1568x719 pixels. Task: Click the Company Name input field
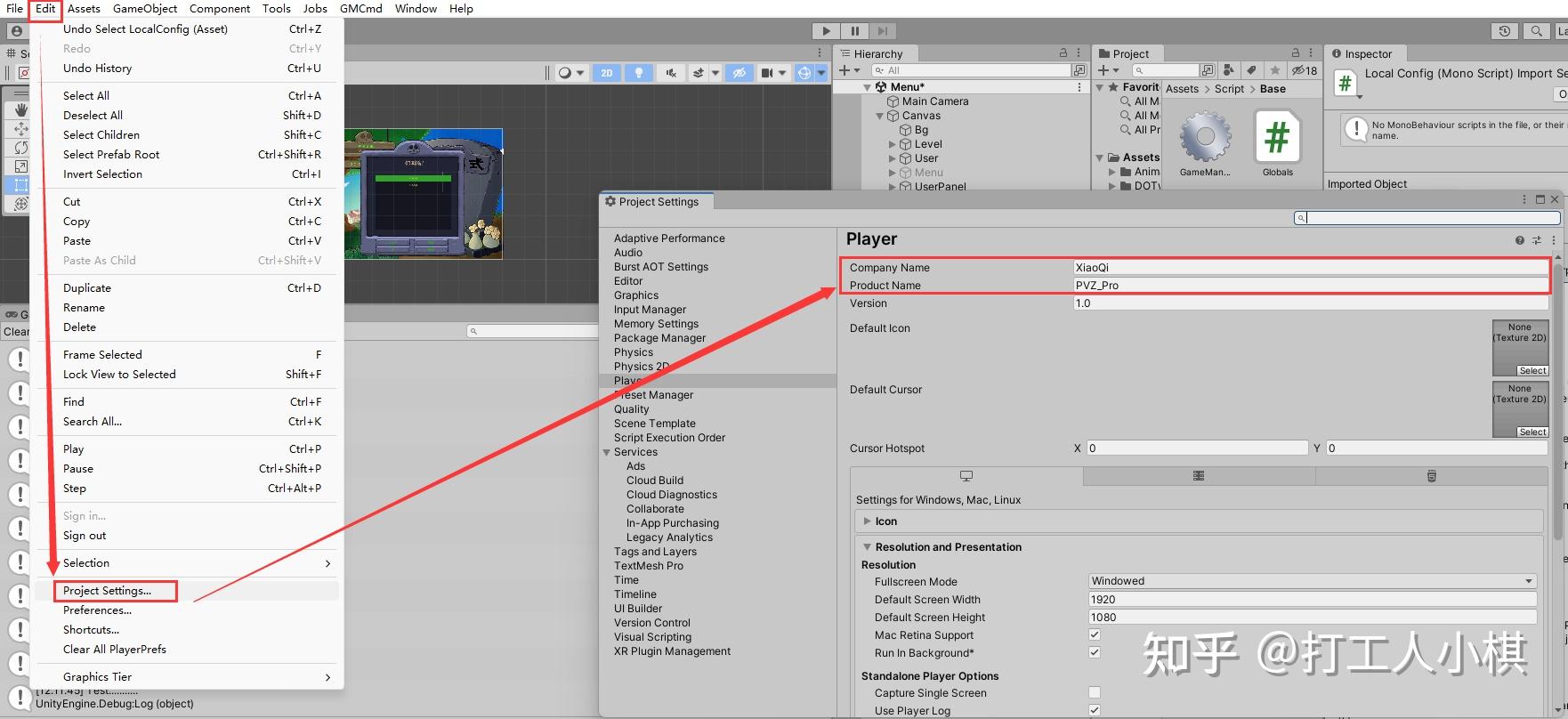click(1311, 267)
